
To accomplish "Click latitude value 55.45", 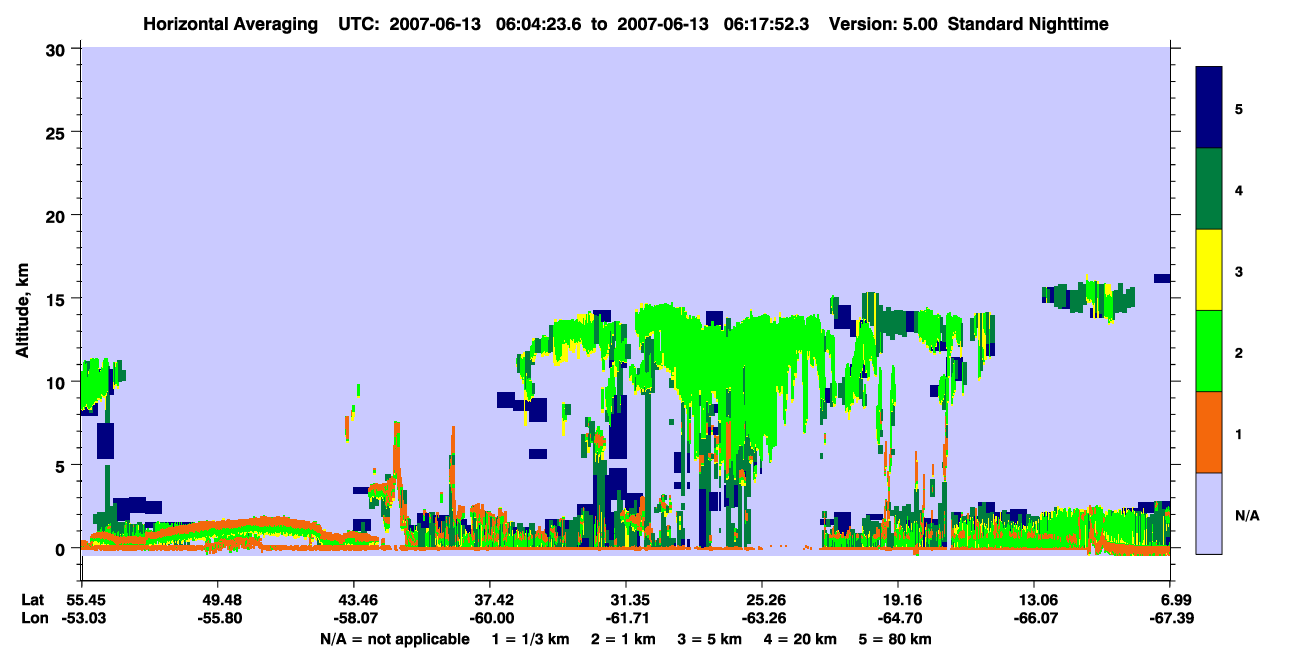I will (81, 600).
